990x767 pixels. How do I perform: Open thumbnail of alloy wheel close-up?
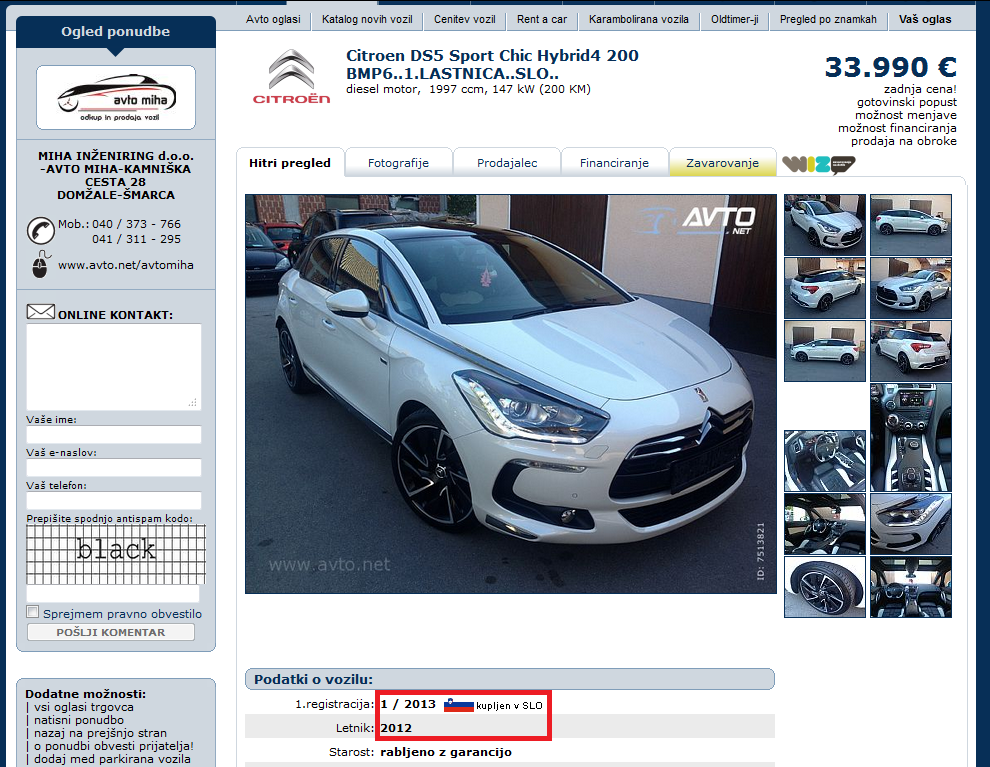(825, 587)
